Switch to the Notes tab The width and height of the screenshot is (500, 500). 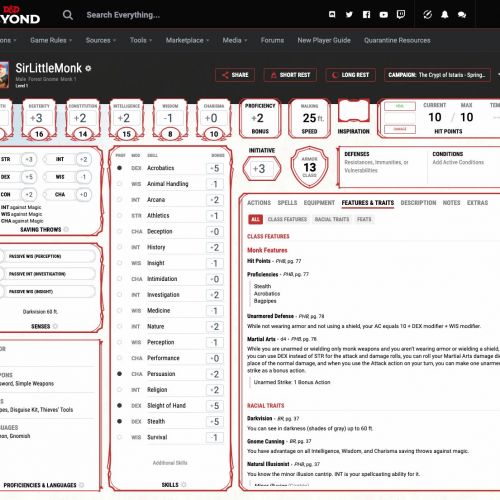tap(451, 203)
